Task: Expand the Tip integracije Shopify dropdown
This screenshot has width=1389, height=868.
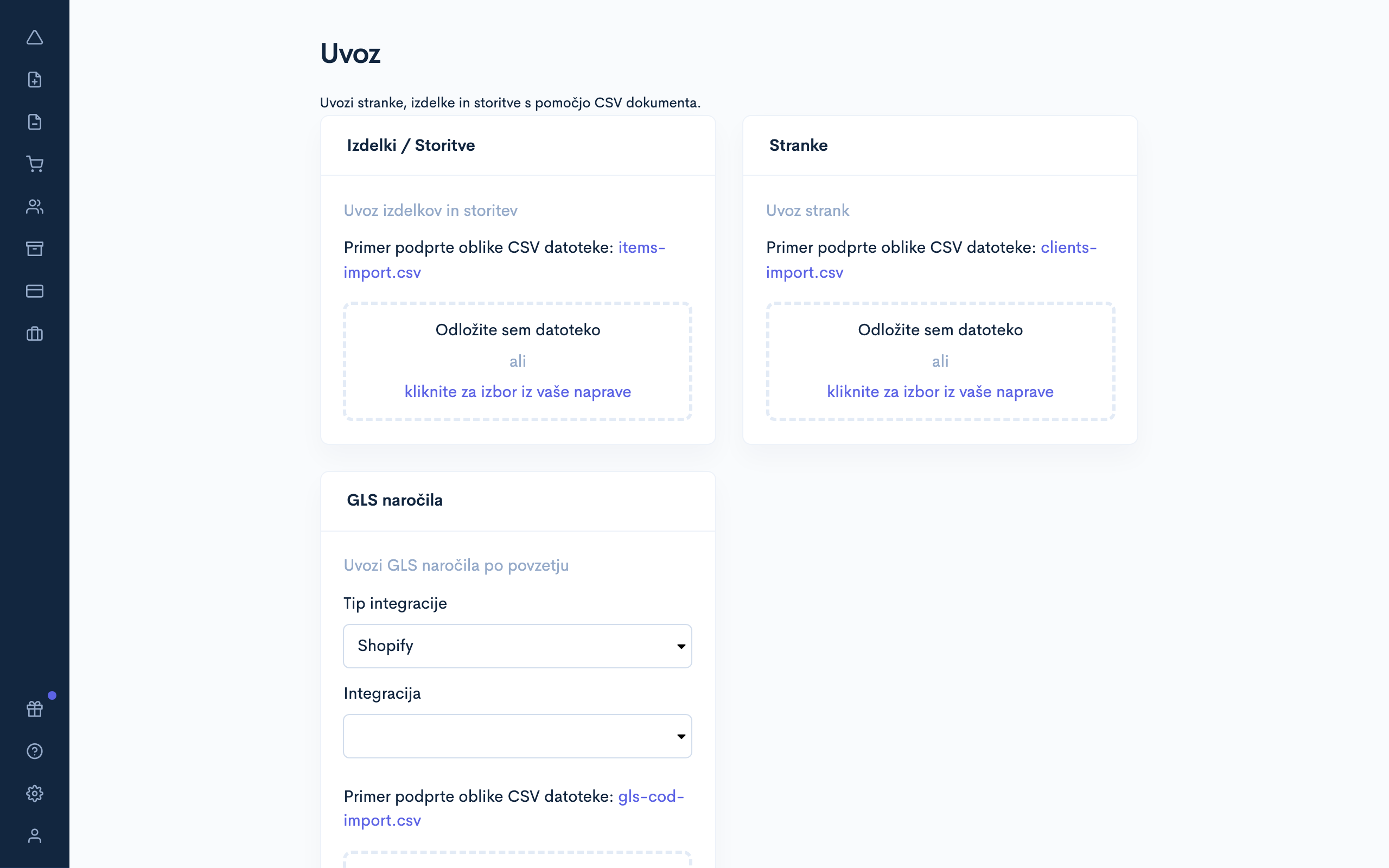Action: [517, 646]
